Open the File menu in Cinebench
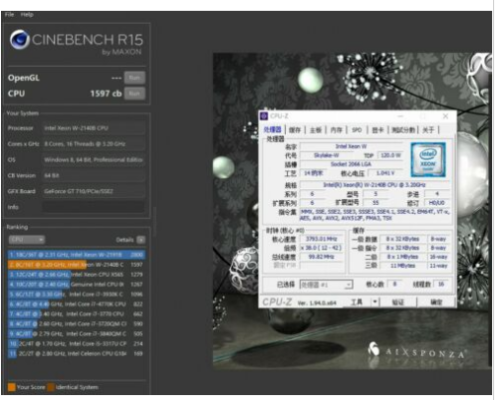Viewport: 500px width, 400px height. pos(9,15)
